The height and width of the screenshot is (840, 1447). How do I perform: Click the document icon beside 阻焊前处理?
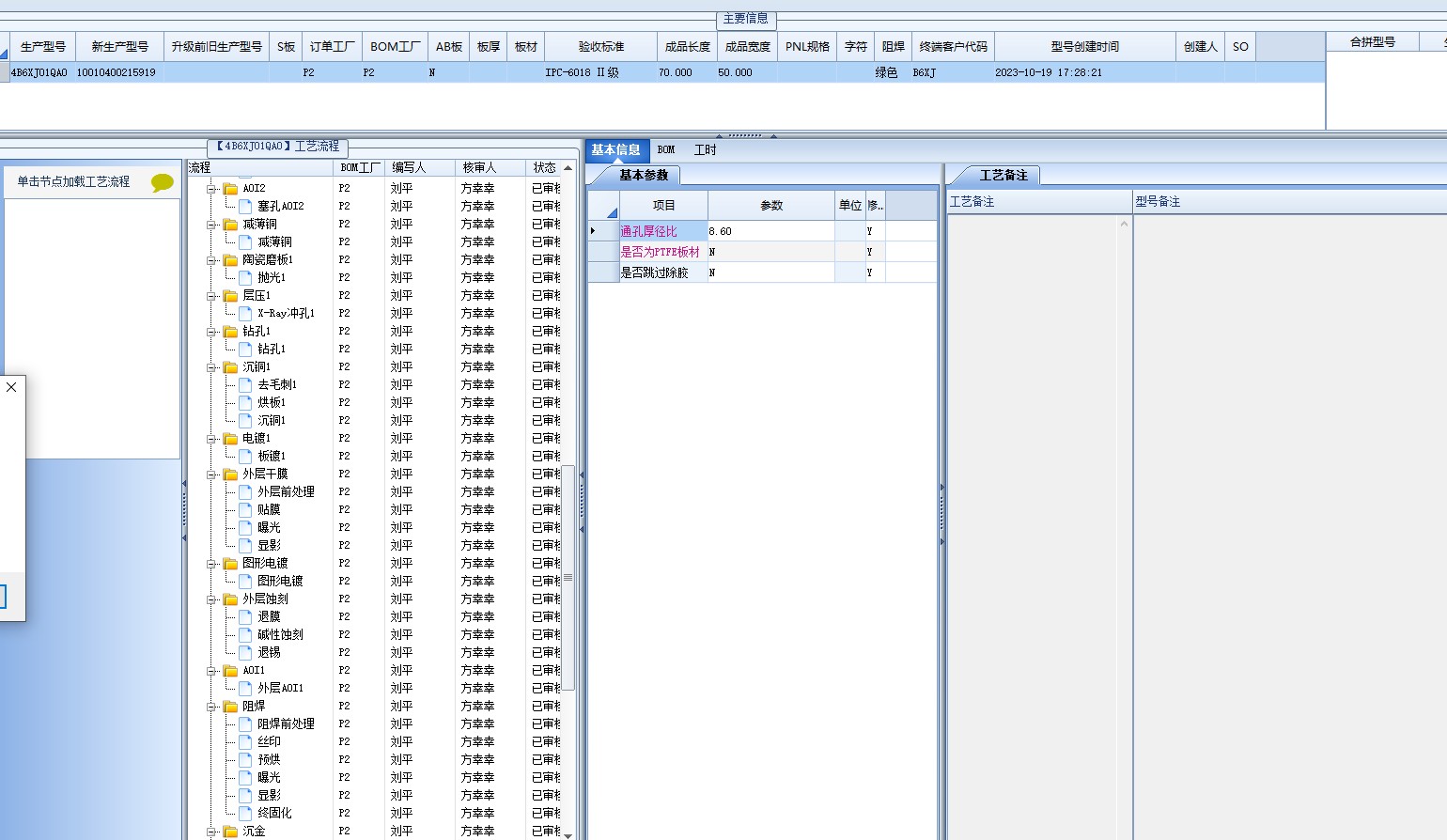(x=245, y=723)
